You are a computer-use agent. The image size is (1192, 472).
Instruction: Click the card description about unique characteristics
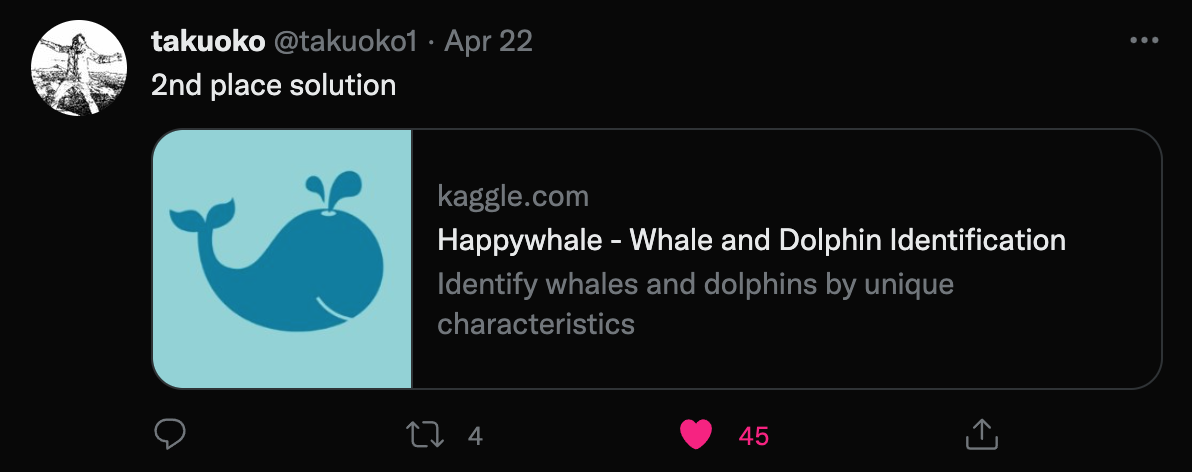(x=695, y=304)
